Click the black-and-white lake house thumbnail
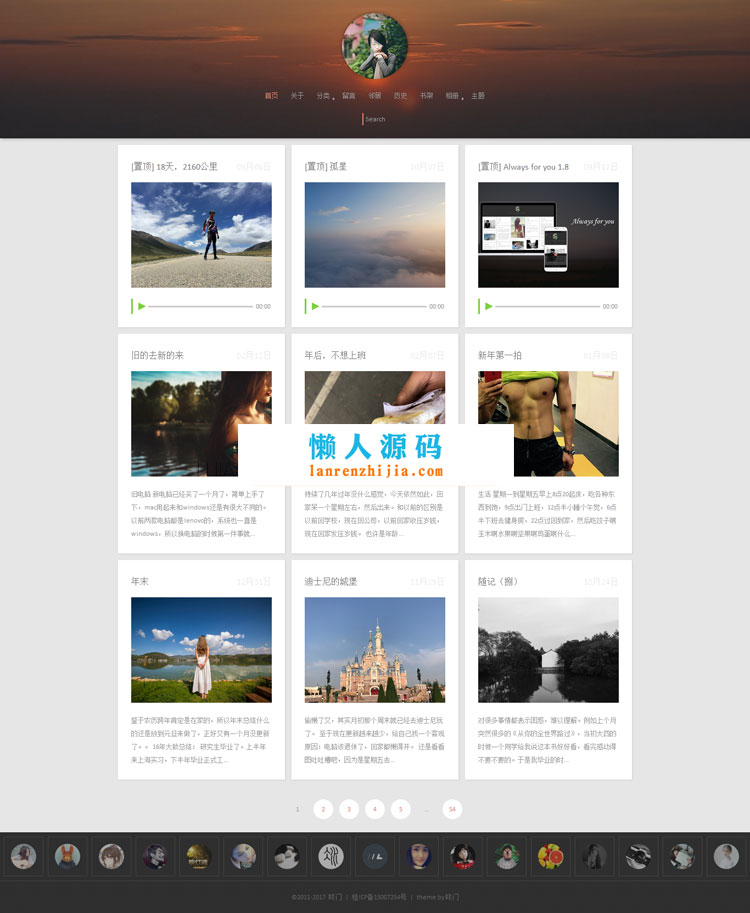Image resolution: width=750 pixels, height=913 pixels. [549, 650]
